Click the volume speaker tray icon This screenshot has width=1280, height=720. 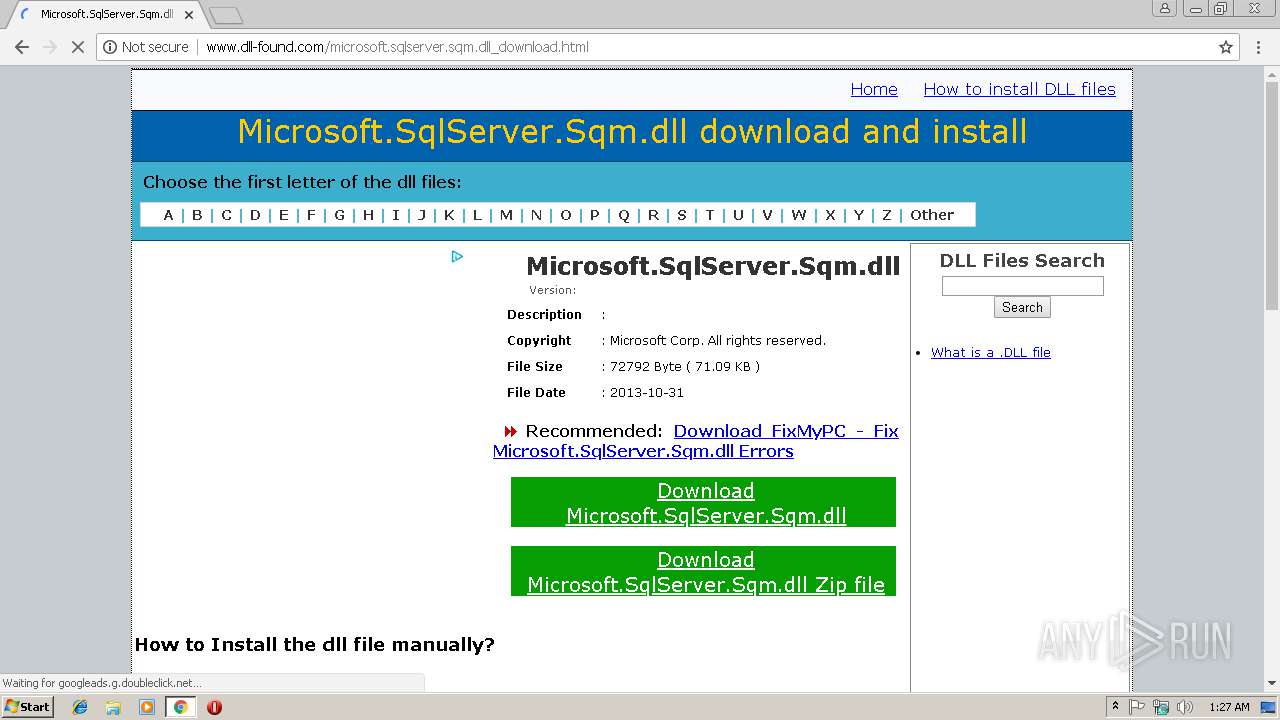[x=1184, y=707]
